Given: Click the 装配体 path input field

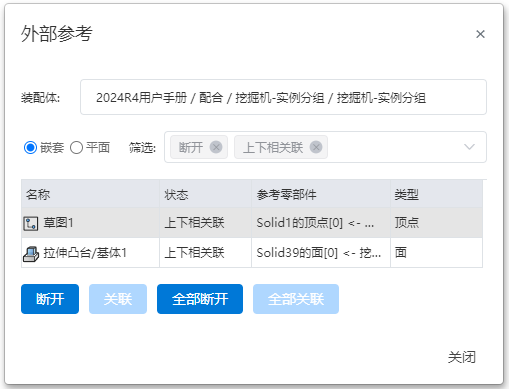Looking at the screenshot, I should coord(283,97).
